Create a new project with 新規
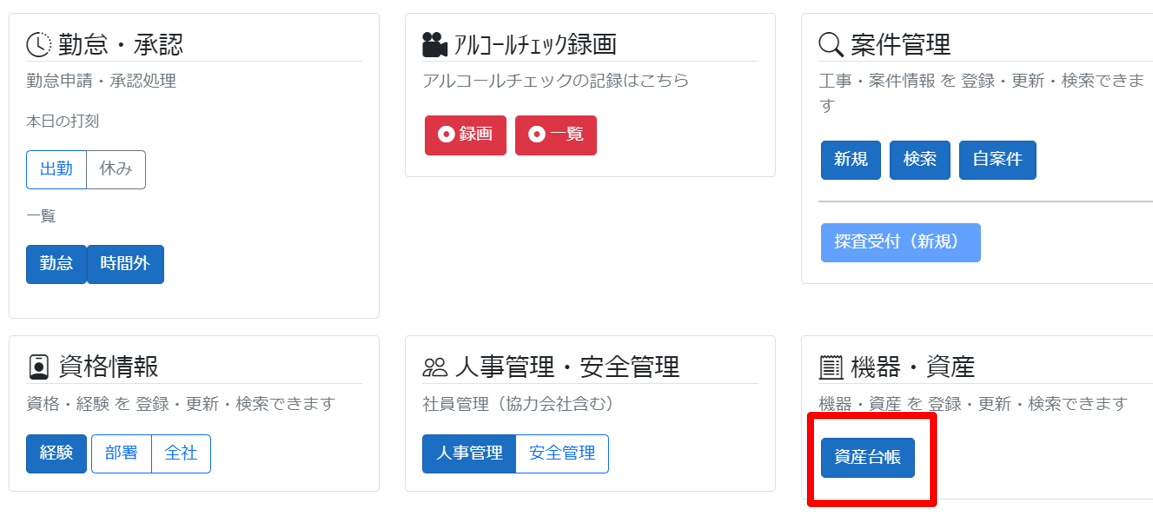1153x517 pixels. [851, 160]
